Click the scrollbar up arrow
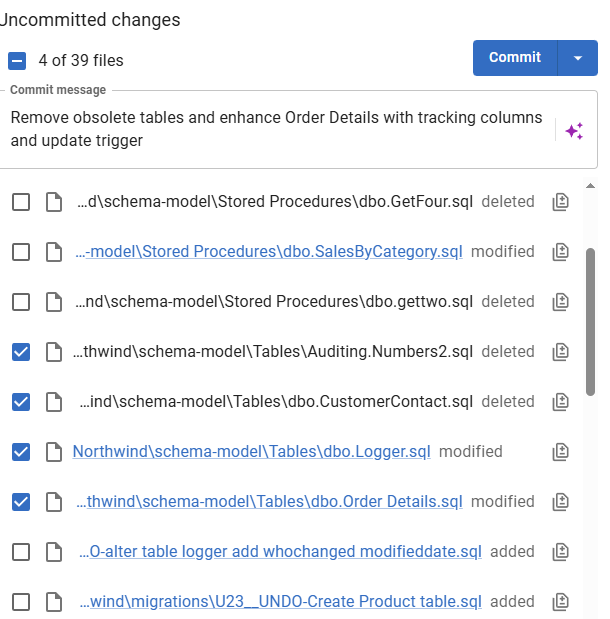The image size is (610, 619). pyautogui.click(x=590, y=186)
